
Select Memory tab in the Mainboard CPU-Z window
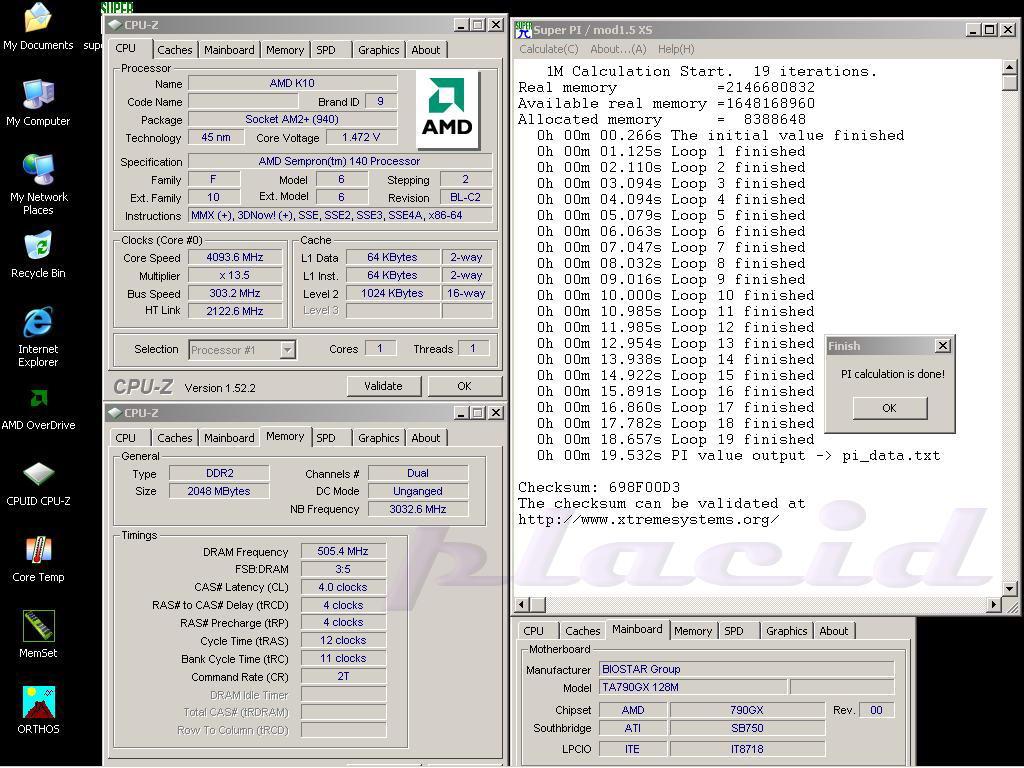pos(692,631)
